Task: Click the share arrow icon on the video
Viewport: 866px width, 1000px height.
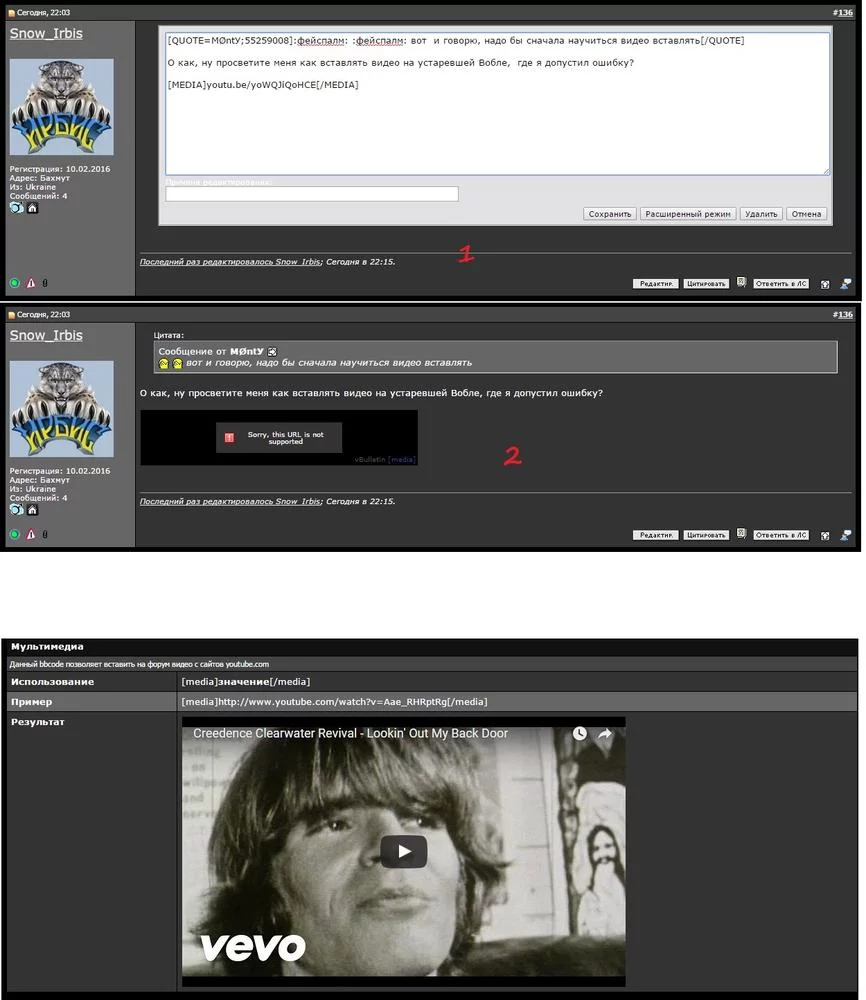Action: 605,733
